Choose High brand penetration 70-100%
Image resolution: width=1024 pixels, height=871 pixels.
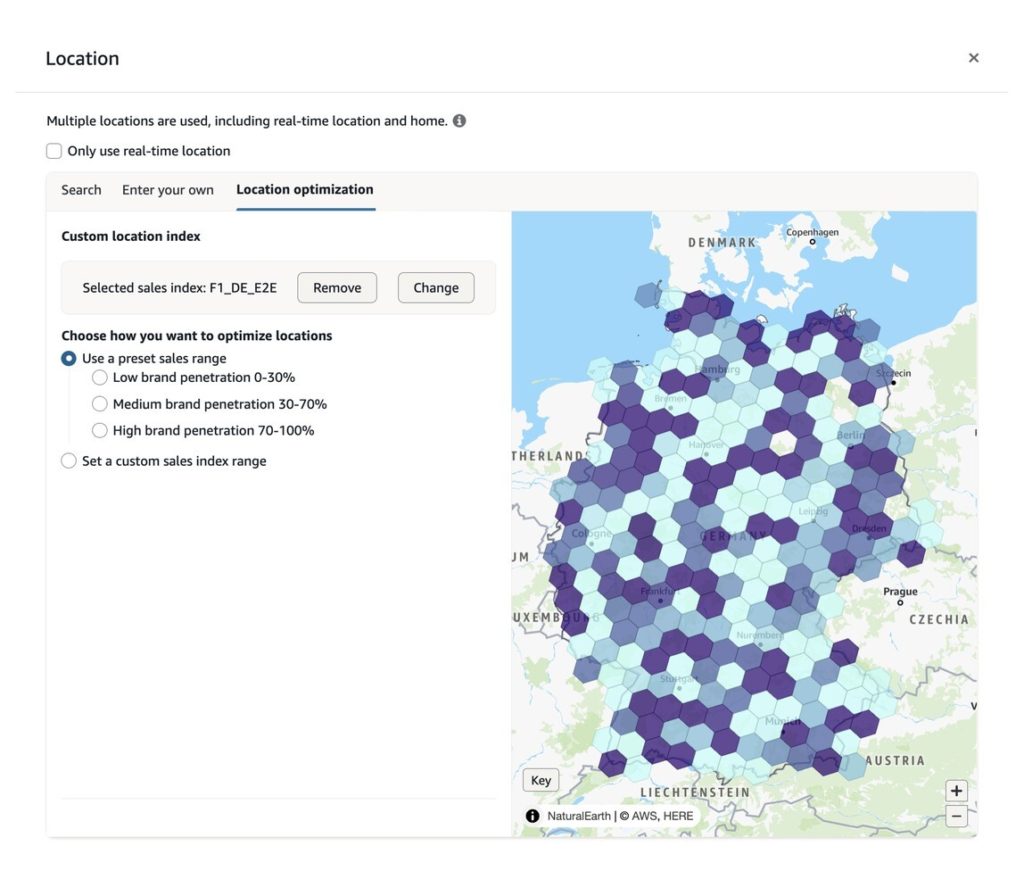point(99,430)
